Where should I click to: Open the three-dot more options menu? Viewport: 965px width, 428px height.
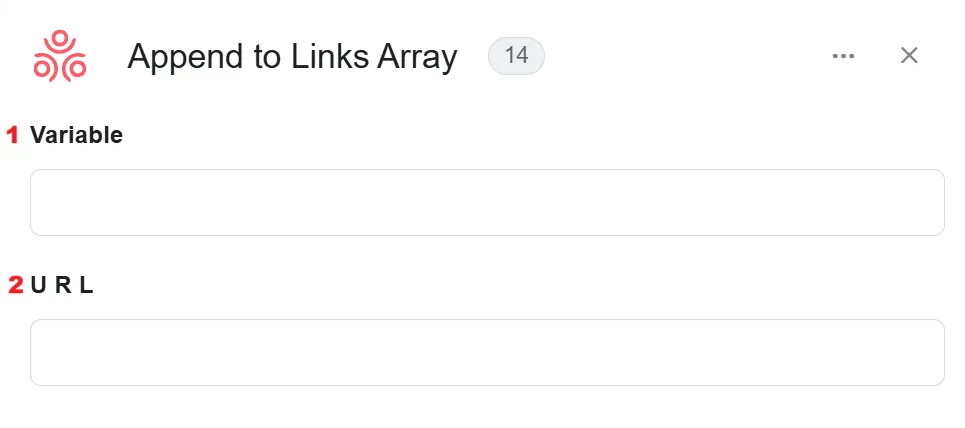[843, 56]
